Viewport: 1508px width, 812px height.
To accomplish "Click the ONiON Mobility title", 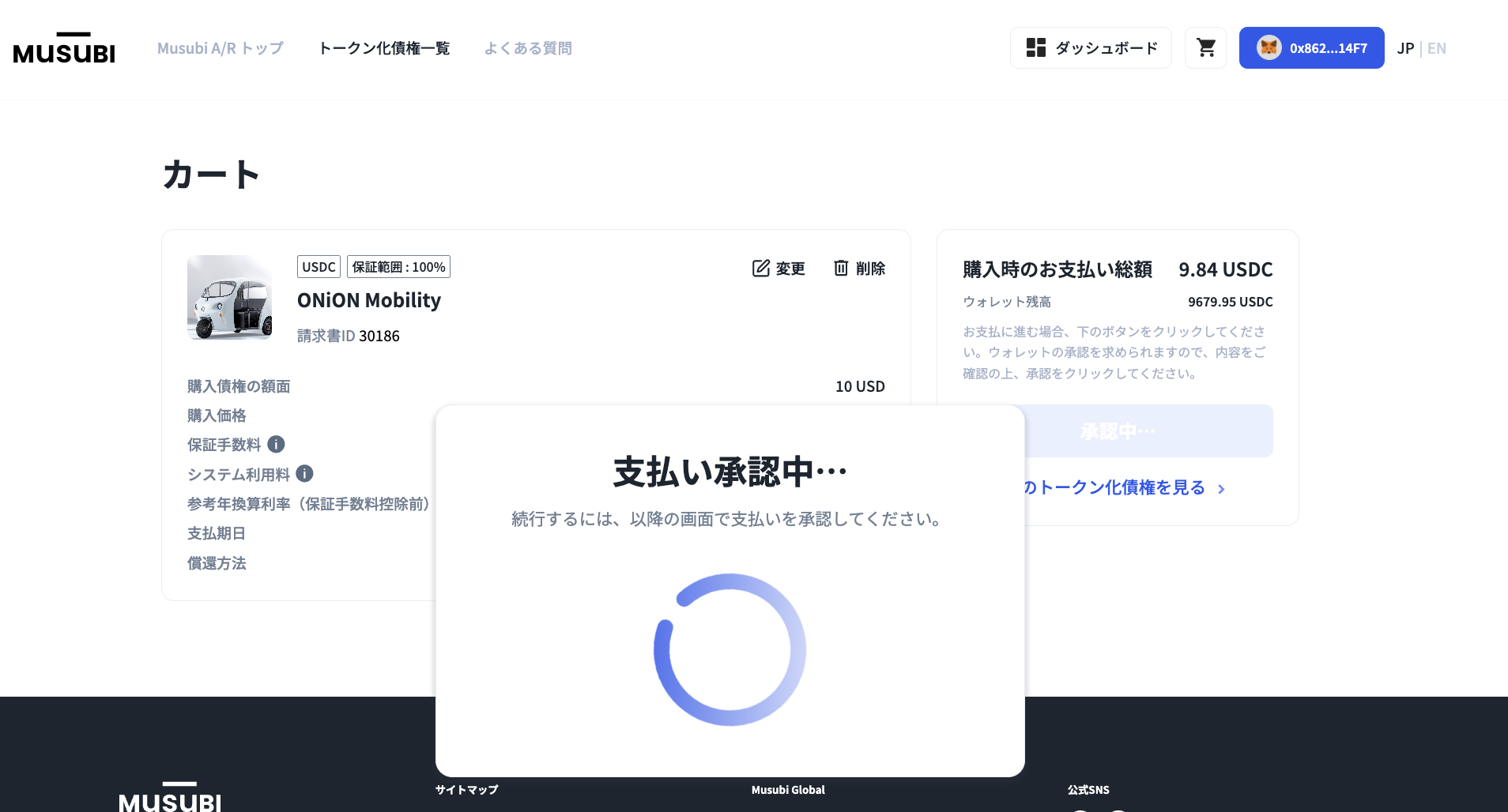I will coord(369,300).
